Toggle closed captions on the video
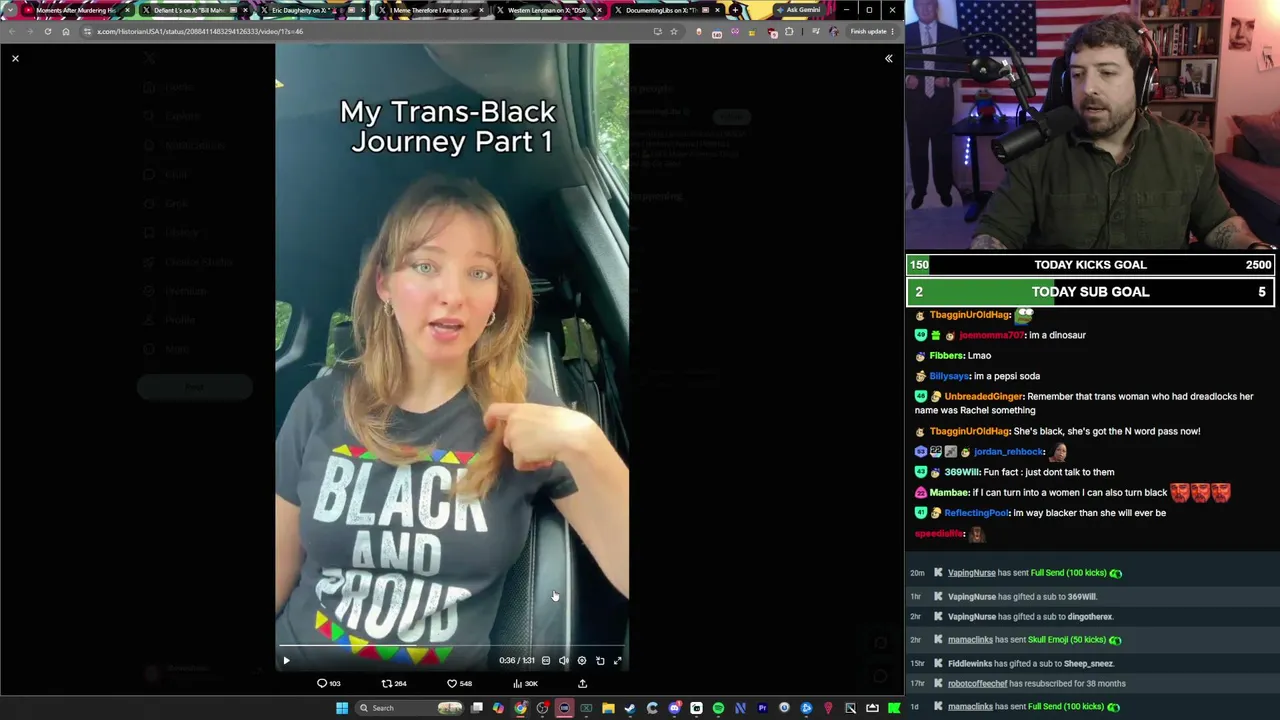The image size is (1280, 720). coord(546,660)
